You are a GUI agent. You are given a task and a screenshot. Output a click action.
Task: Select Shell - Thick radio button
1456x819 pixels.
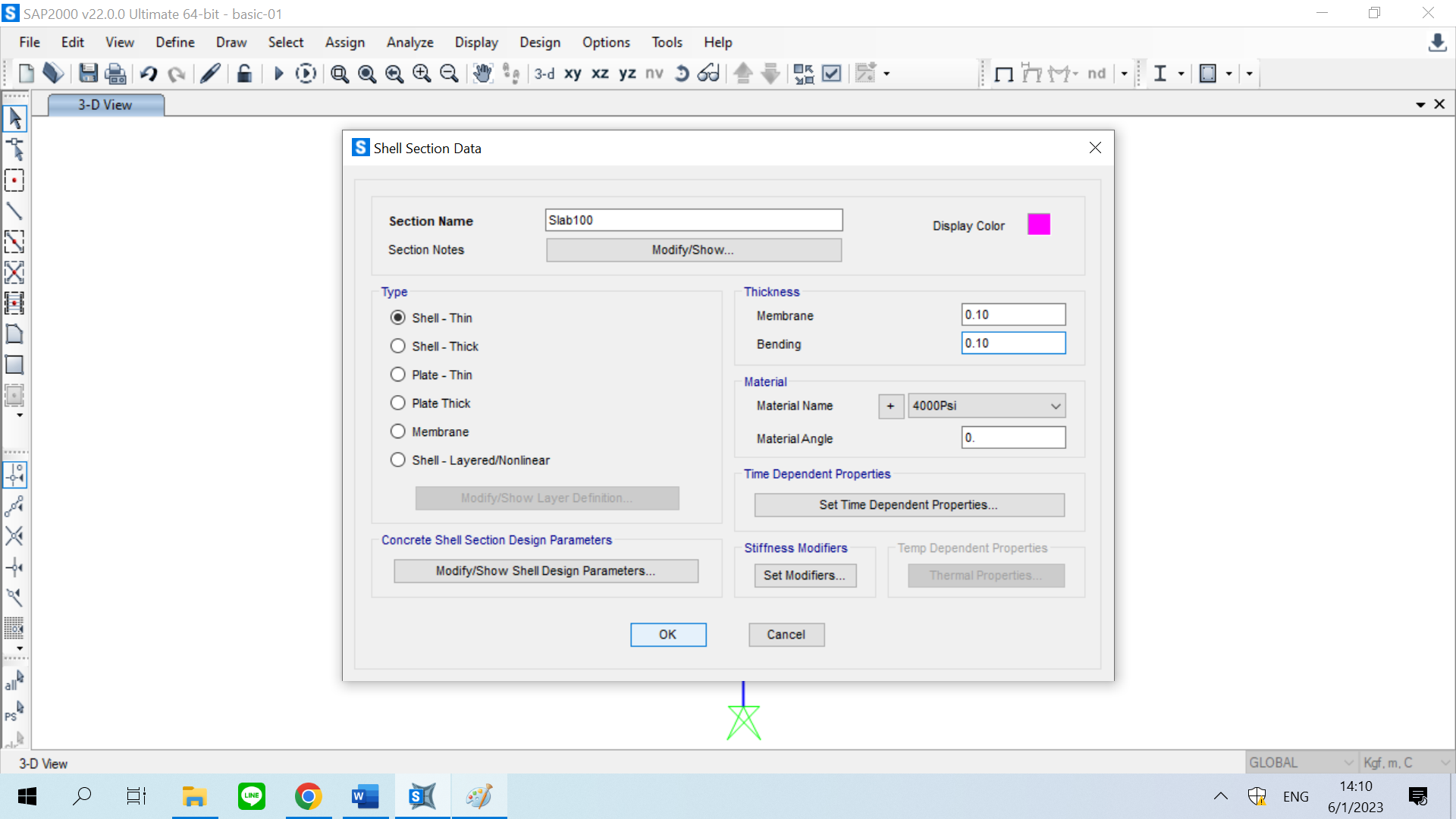click(x=398, y=347)
